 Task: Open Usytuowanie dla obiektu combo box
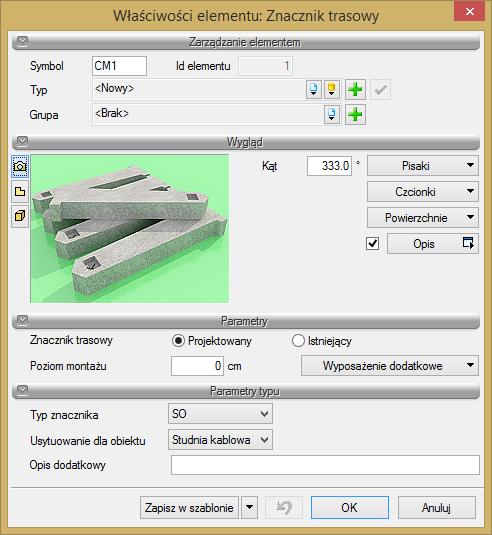point(220,440)
